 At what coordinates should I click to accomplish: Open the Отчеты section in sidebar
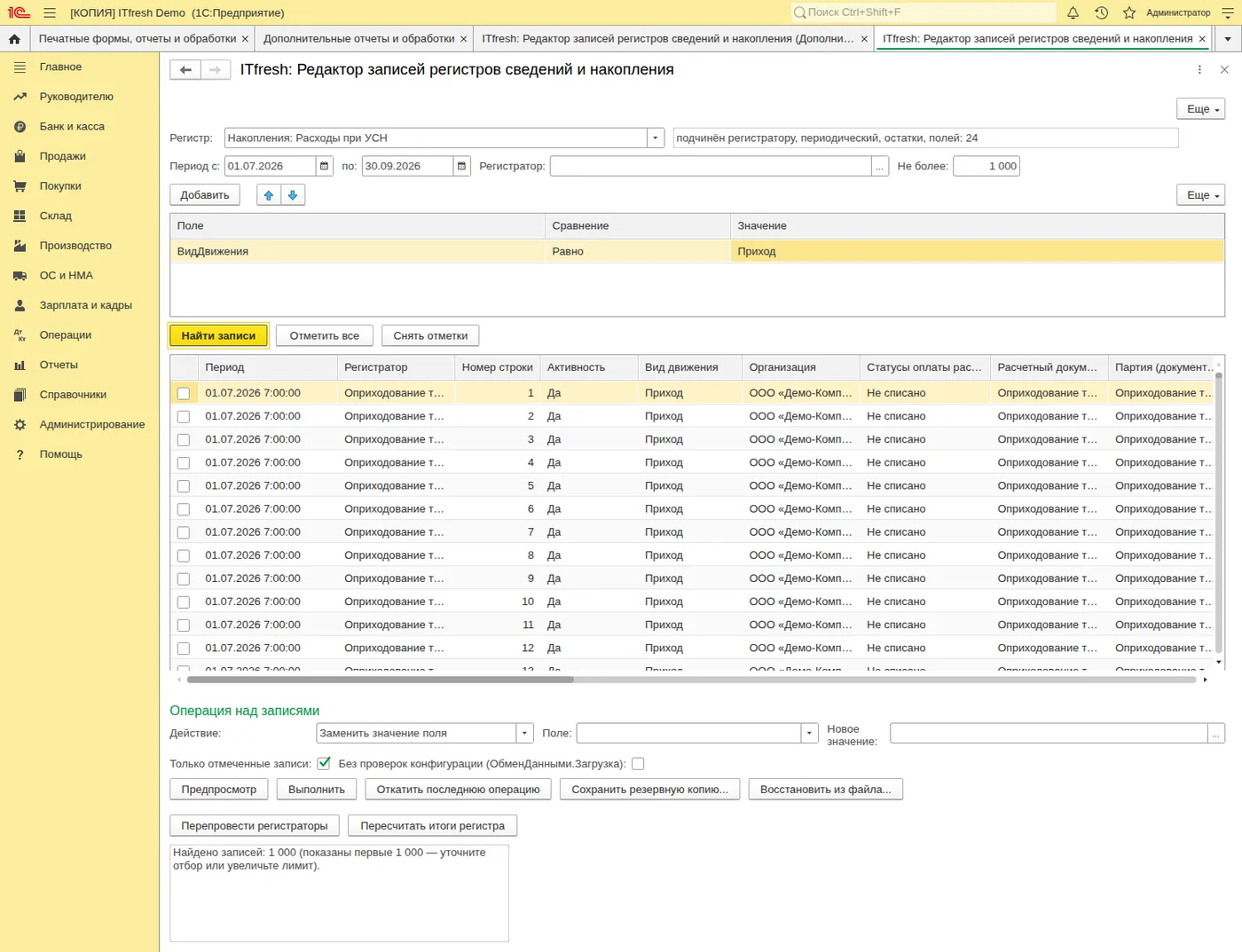[x=59, y=366]
